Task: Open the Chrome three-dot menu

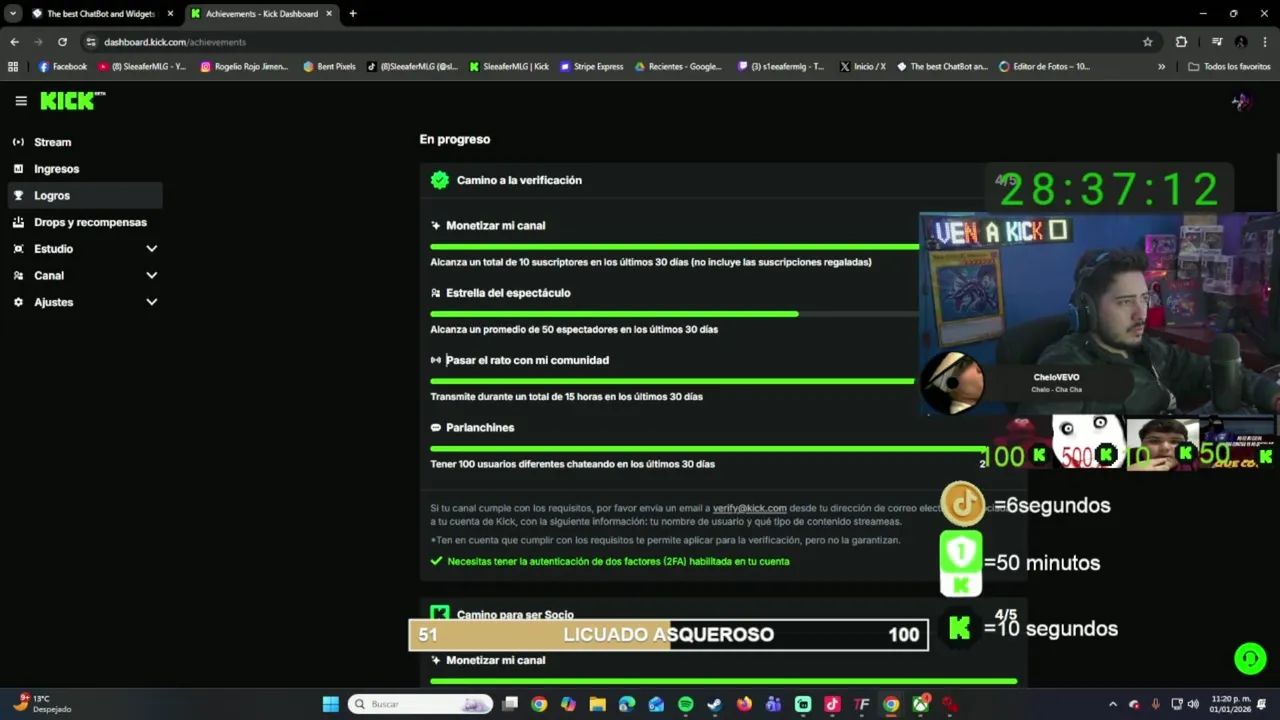Action: pyautogui.click(x=1265, y=42)
